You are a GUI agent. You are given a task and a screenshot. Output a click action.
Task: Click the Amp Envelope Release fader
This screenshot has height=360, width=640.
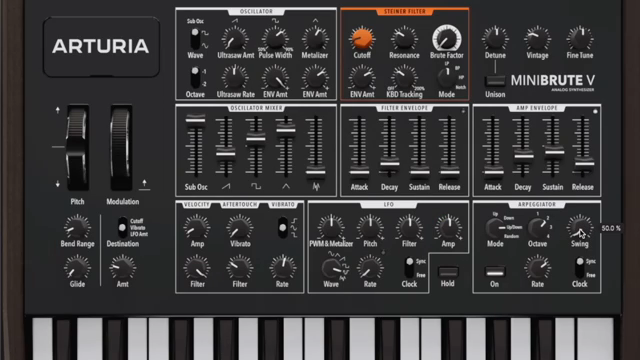pos(583,164)
